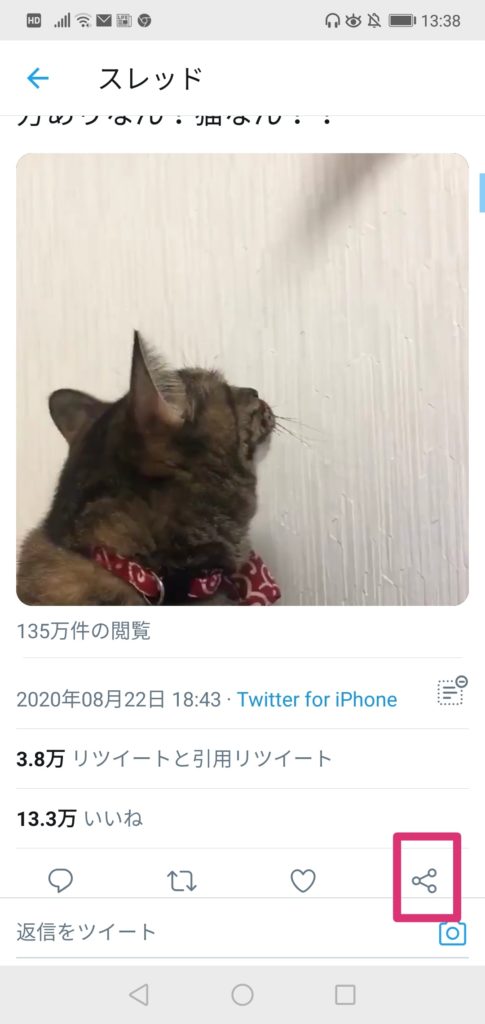
Task: Open the camera icon in reply bar
Action: tap(452, 933)
